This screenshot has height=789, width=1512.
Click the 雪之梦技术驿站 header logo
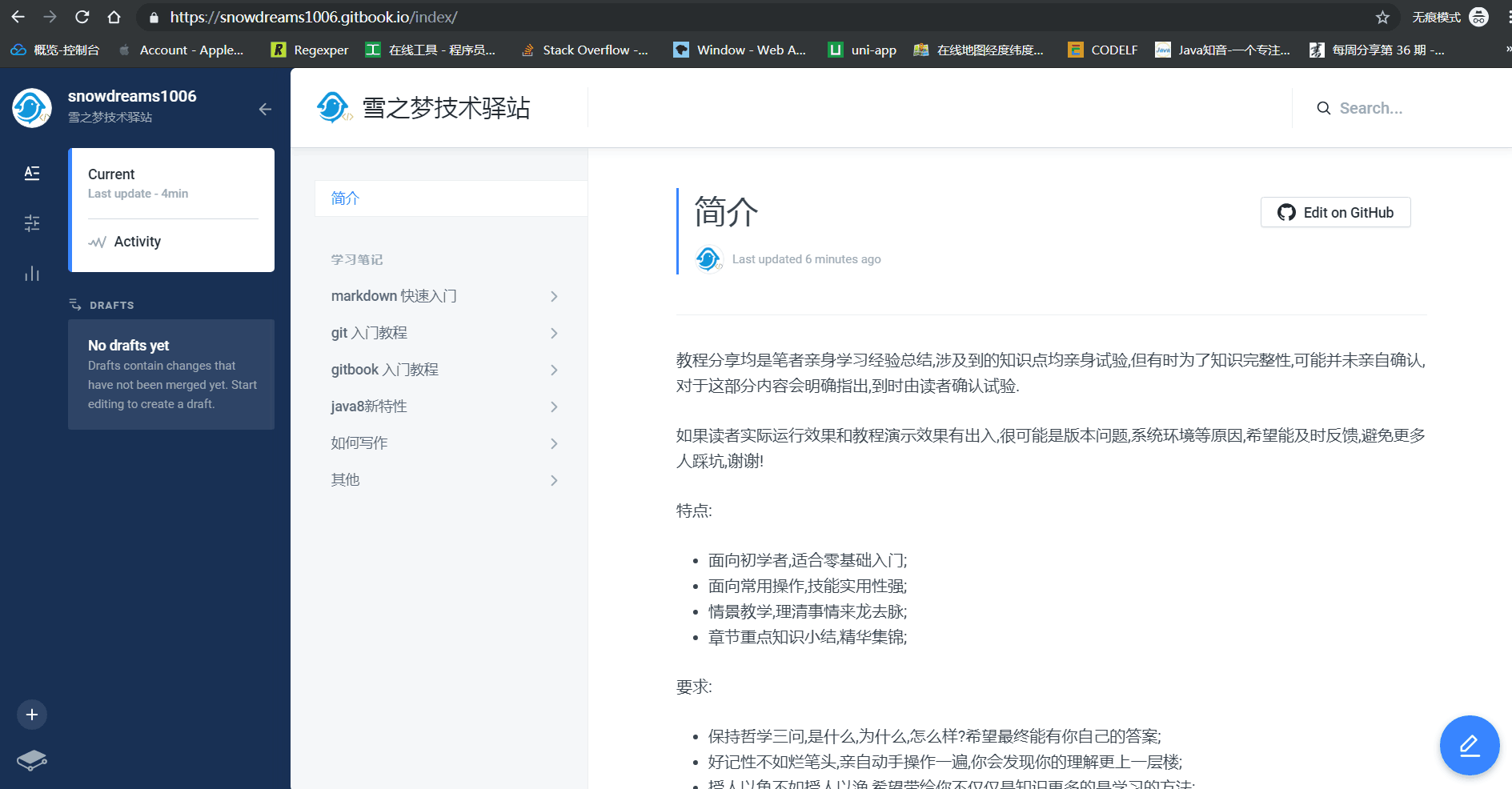tap(334, 107)
